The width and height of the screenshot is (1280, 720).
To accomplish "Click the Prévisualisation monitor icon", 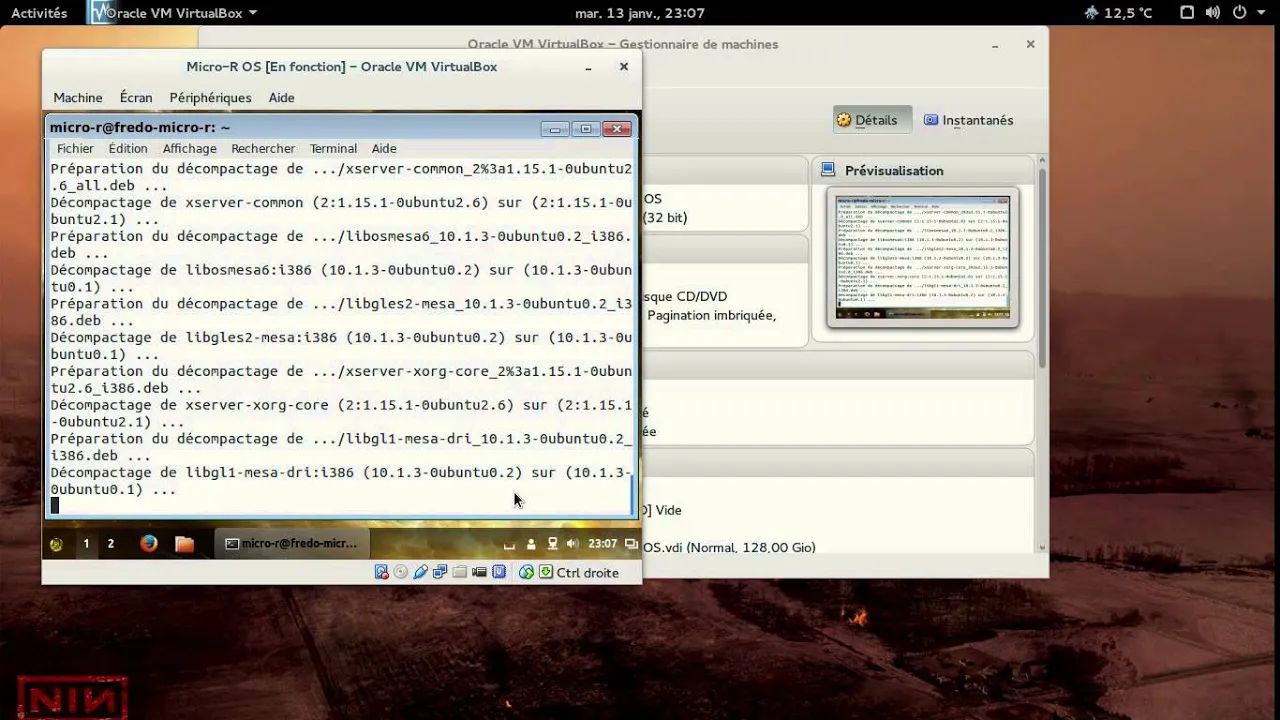I will tap(829, 170).
